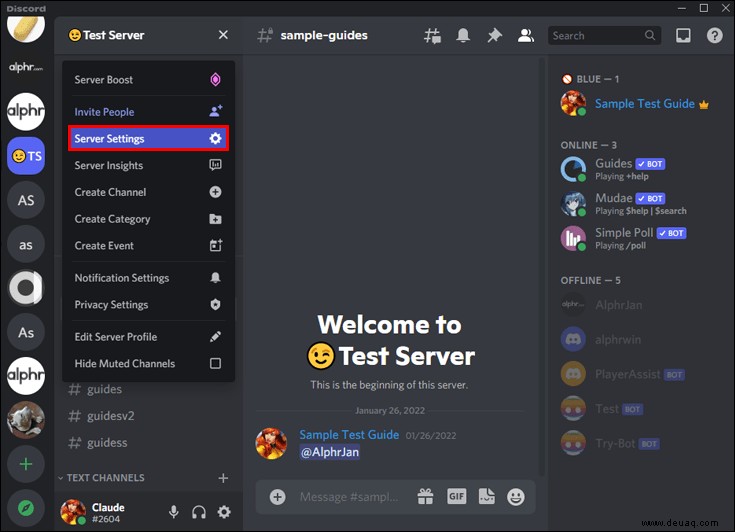Open the gift icon in message bar

(x=425, y=497)
